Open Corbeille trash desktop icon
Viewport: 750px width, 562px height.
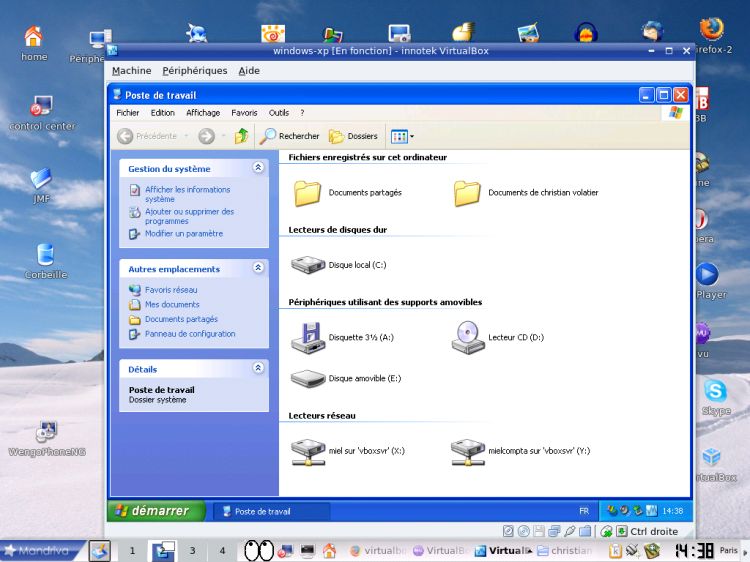tap(45, 261)
